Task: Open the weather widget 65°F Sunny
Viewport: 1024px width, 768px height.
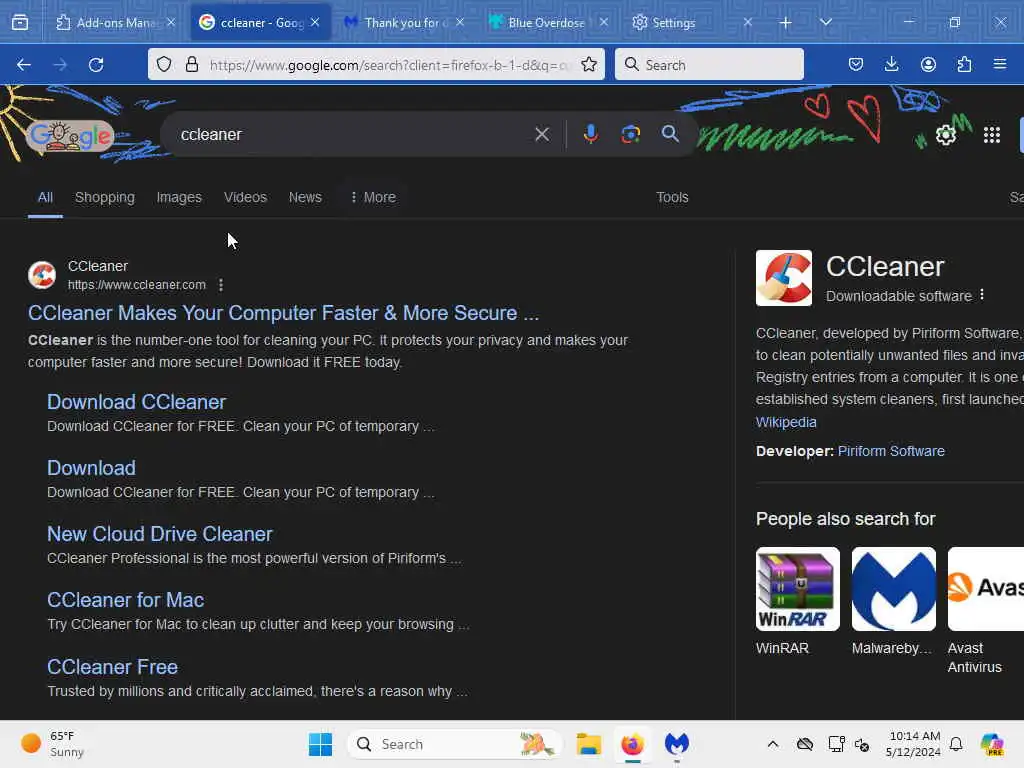Action: [x=54, y=744]
